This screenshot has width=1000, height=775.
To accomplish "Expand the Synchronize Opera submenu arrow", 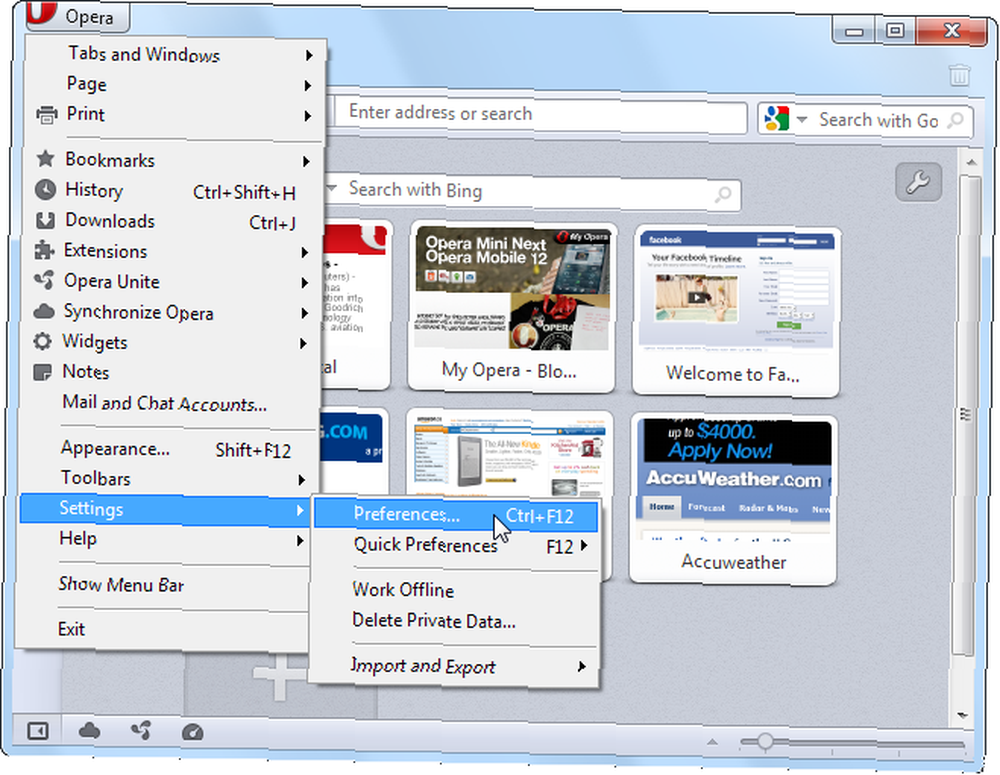I will 305,313.
